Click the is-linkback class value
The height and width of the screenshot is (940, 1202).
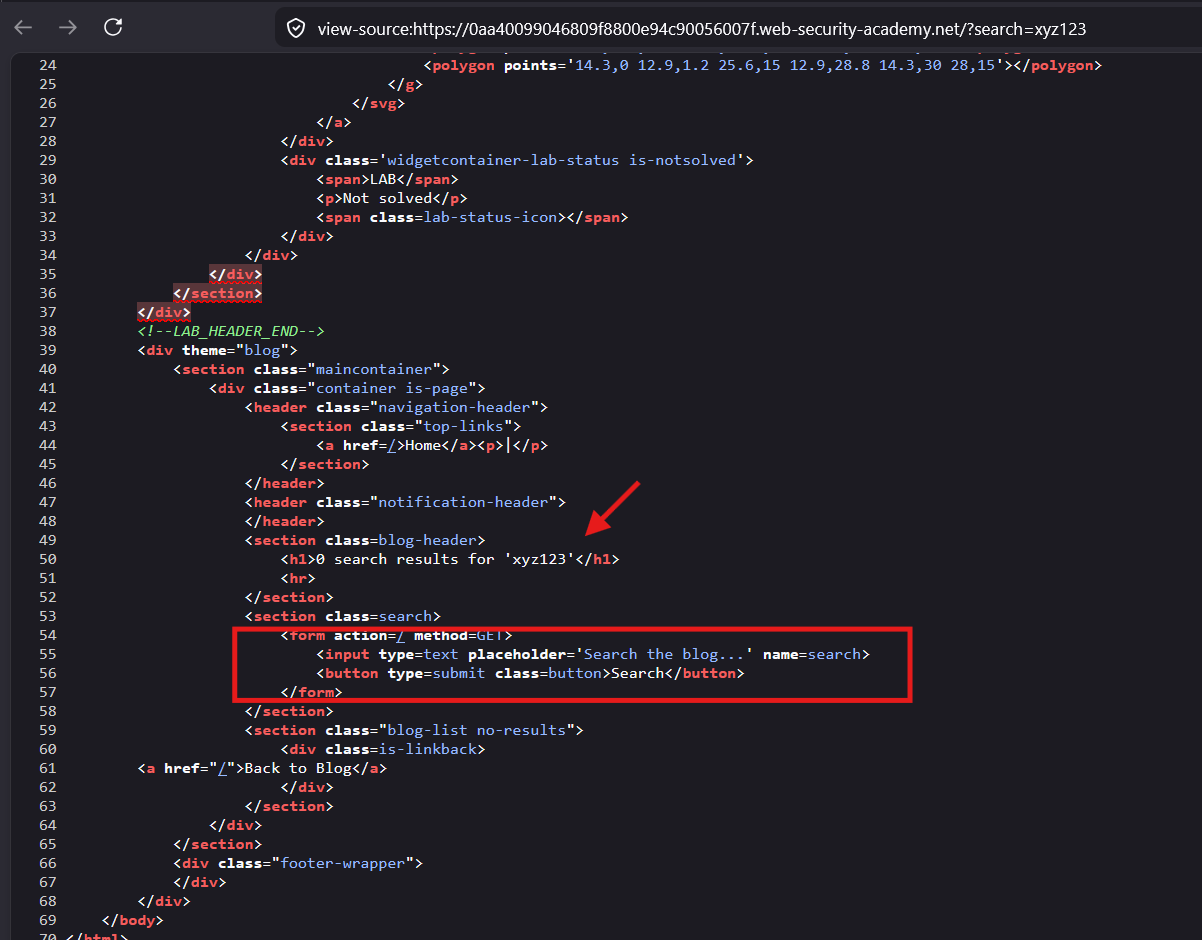coord(427,749)
